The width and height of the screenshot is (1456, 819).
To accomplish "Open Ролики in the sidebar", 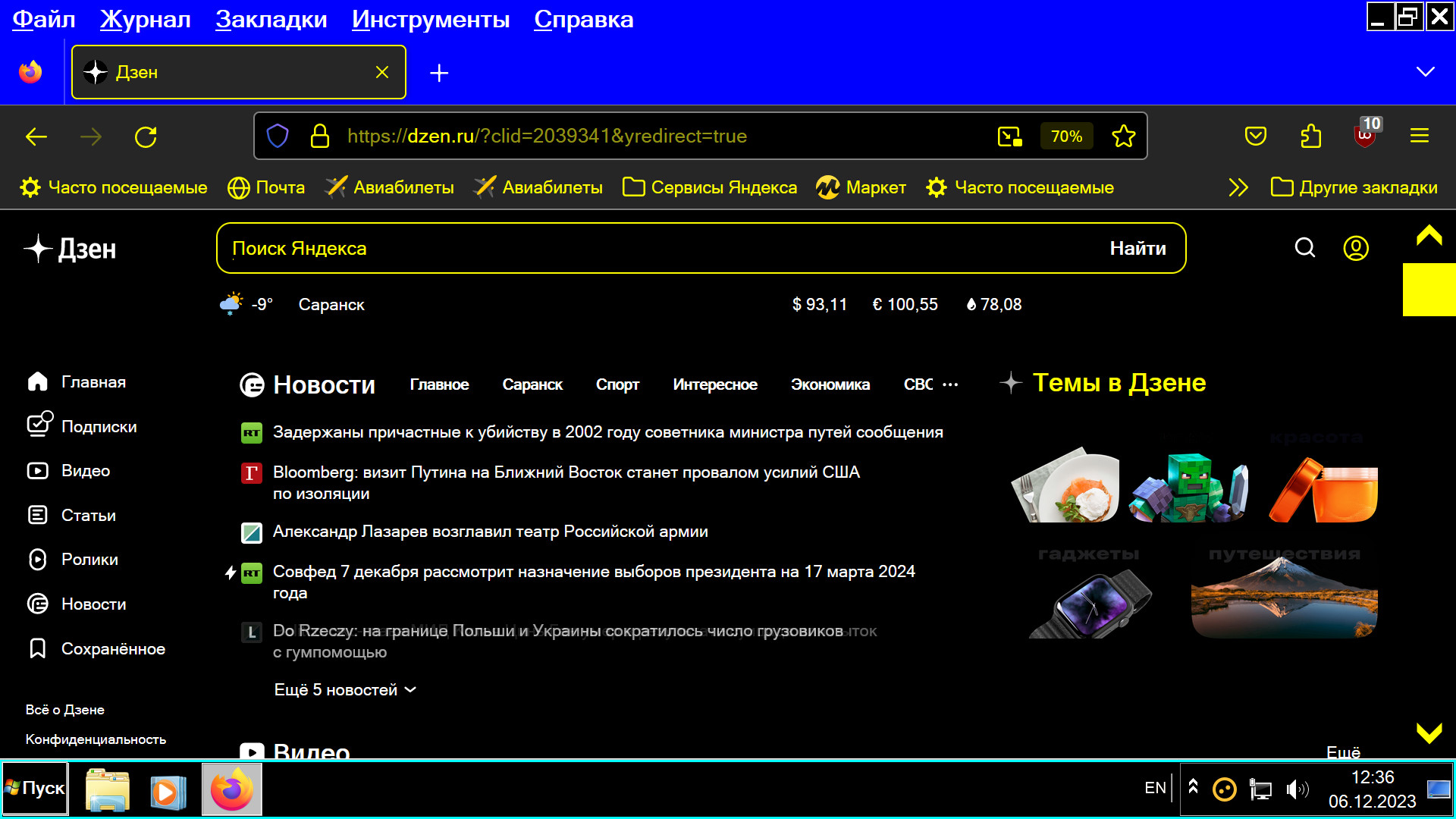I will point(73,560).
